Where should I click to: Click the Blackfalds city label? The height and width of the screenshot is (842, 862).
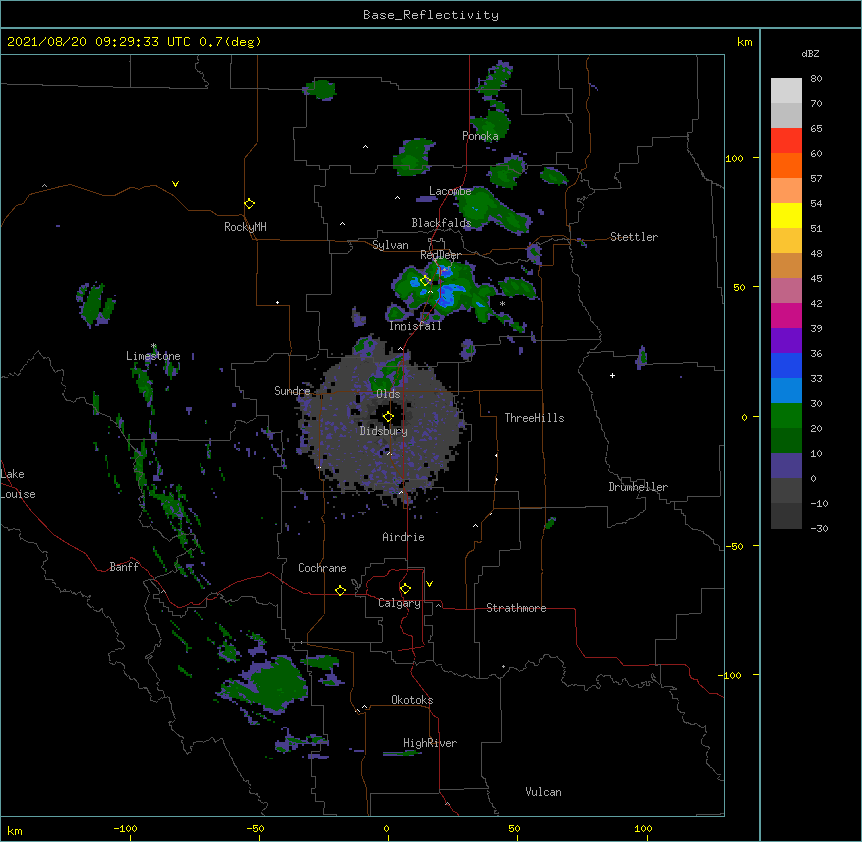coord(441,223)
